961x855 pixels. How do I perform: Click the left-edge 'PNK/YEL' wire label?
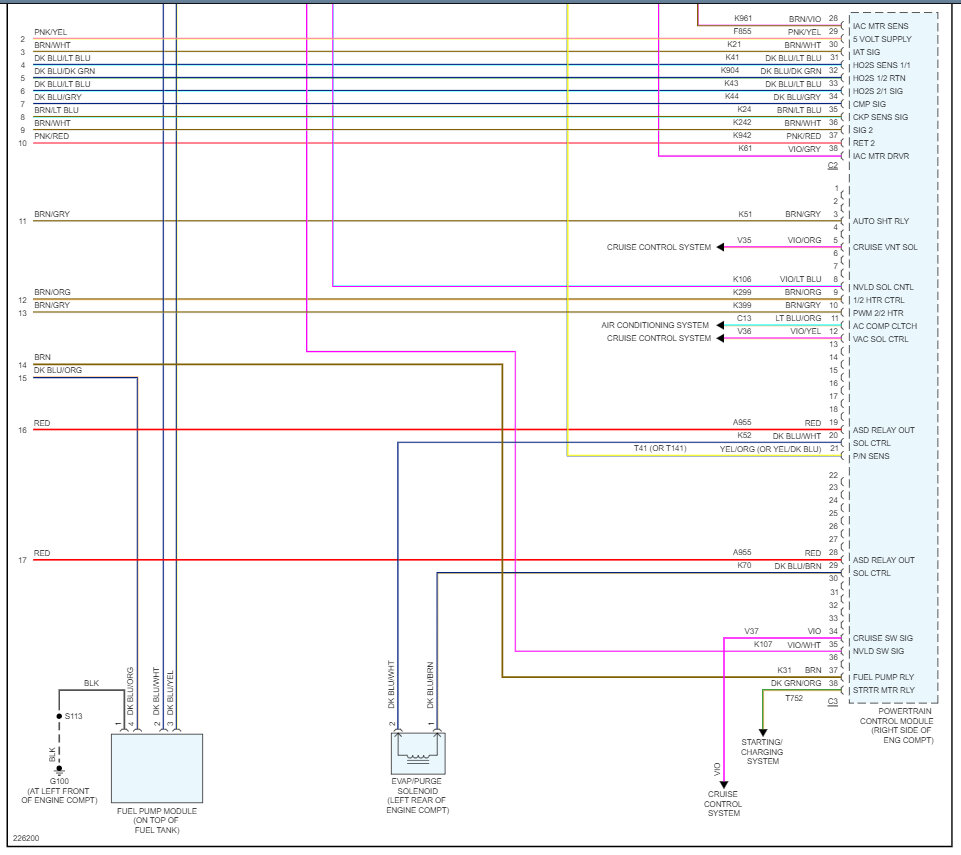point(51,32)
